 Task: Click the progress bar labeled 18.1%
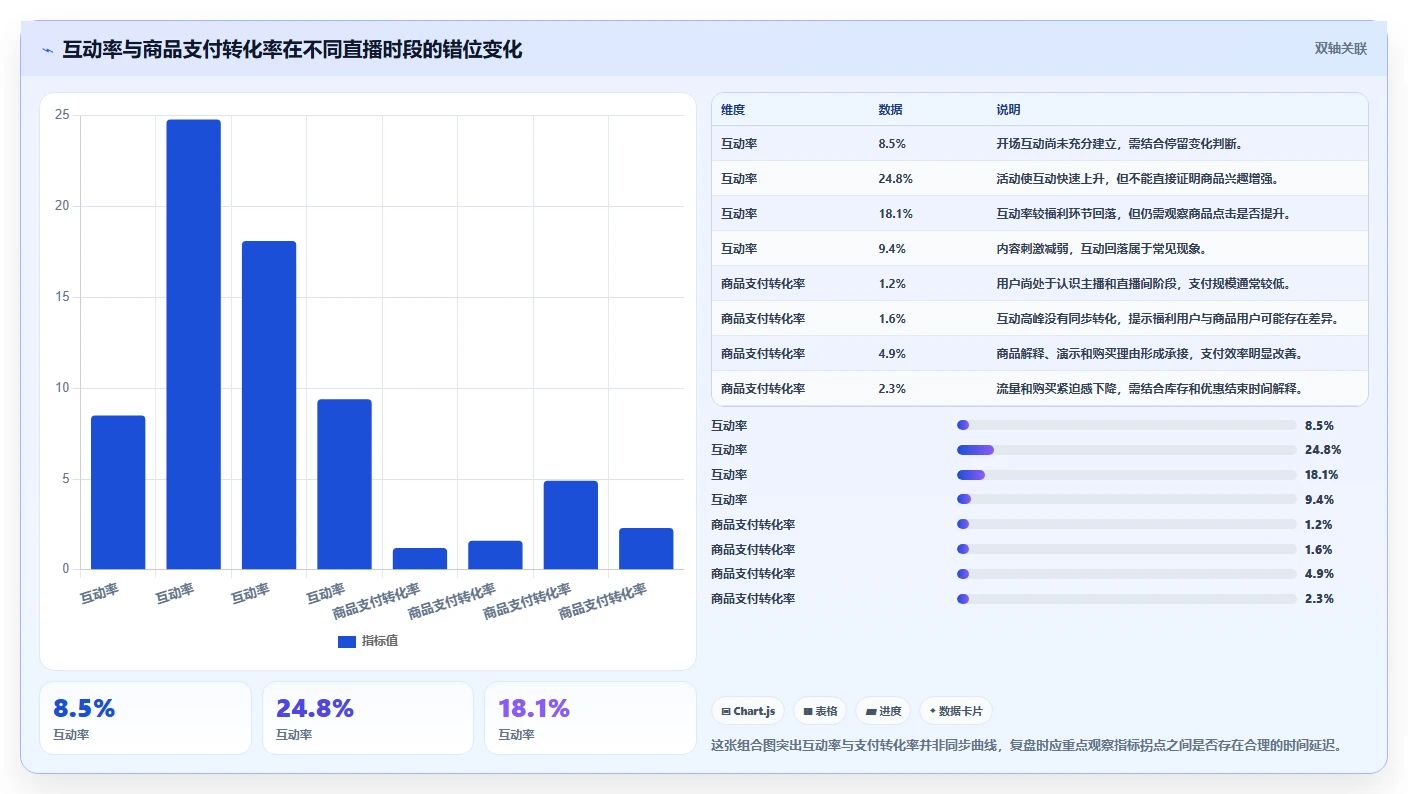(x=1126, y=475)
